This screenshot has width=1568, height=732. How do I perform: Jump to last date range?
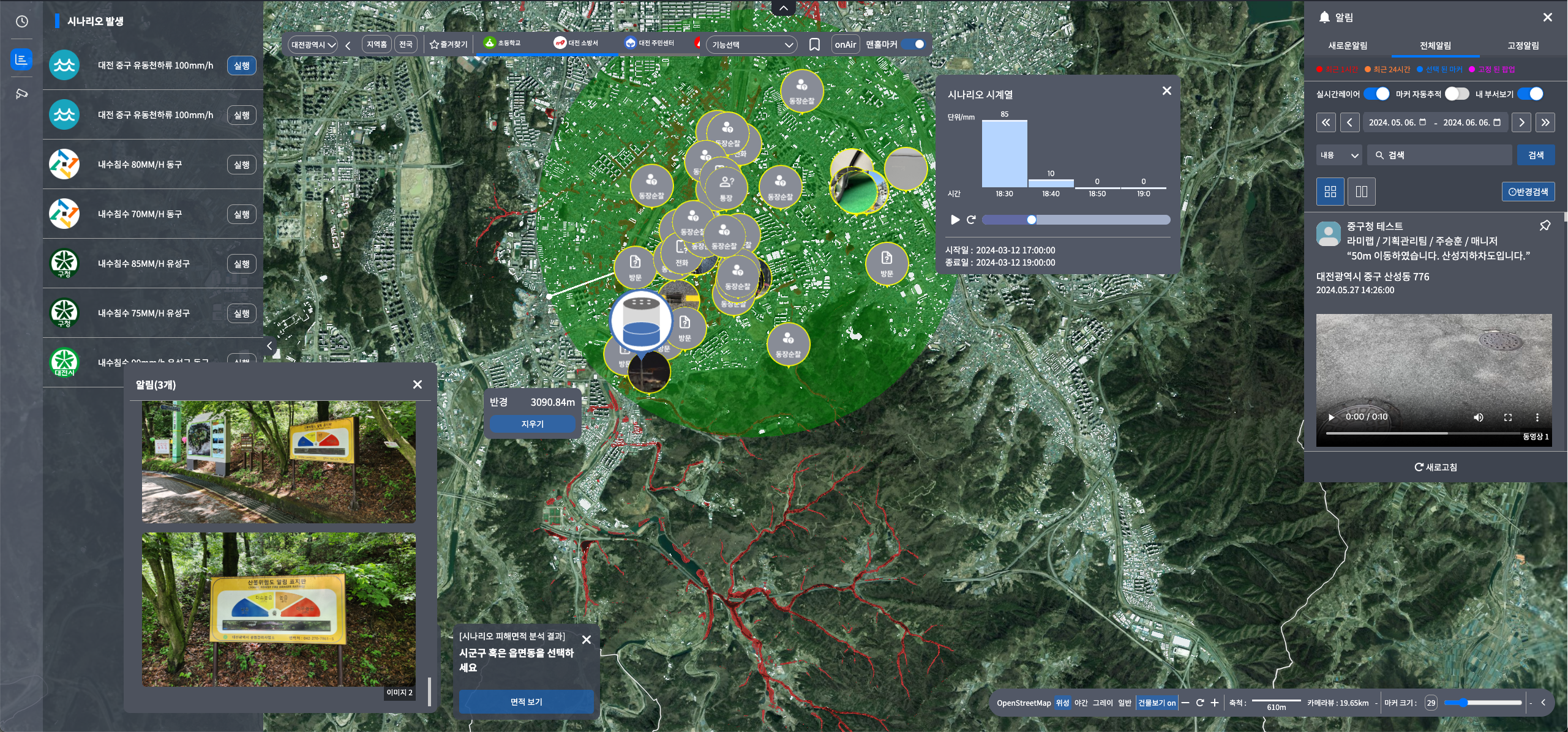(x=1545, y=122)
